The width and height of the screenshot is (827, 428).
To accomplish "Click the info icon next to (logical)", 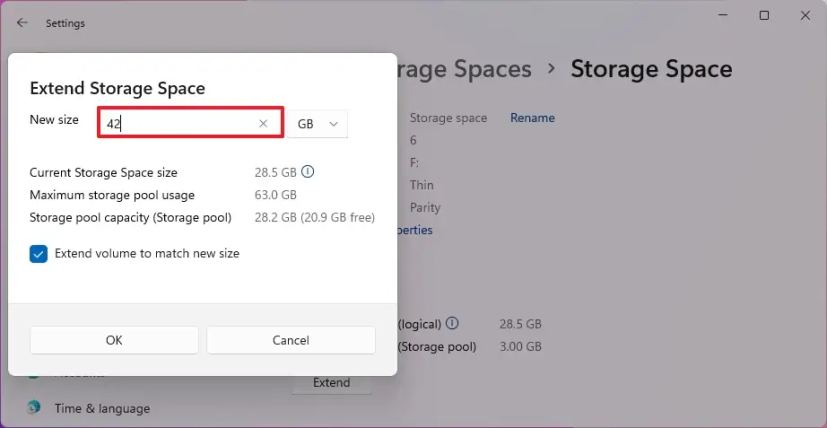I will (x=452, y=323).
